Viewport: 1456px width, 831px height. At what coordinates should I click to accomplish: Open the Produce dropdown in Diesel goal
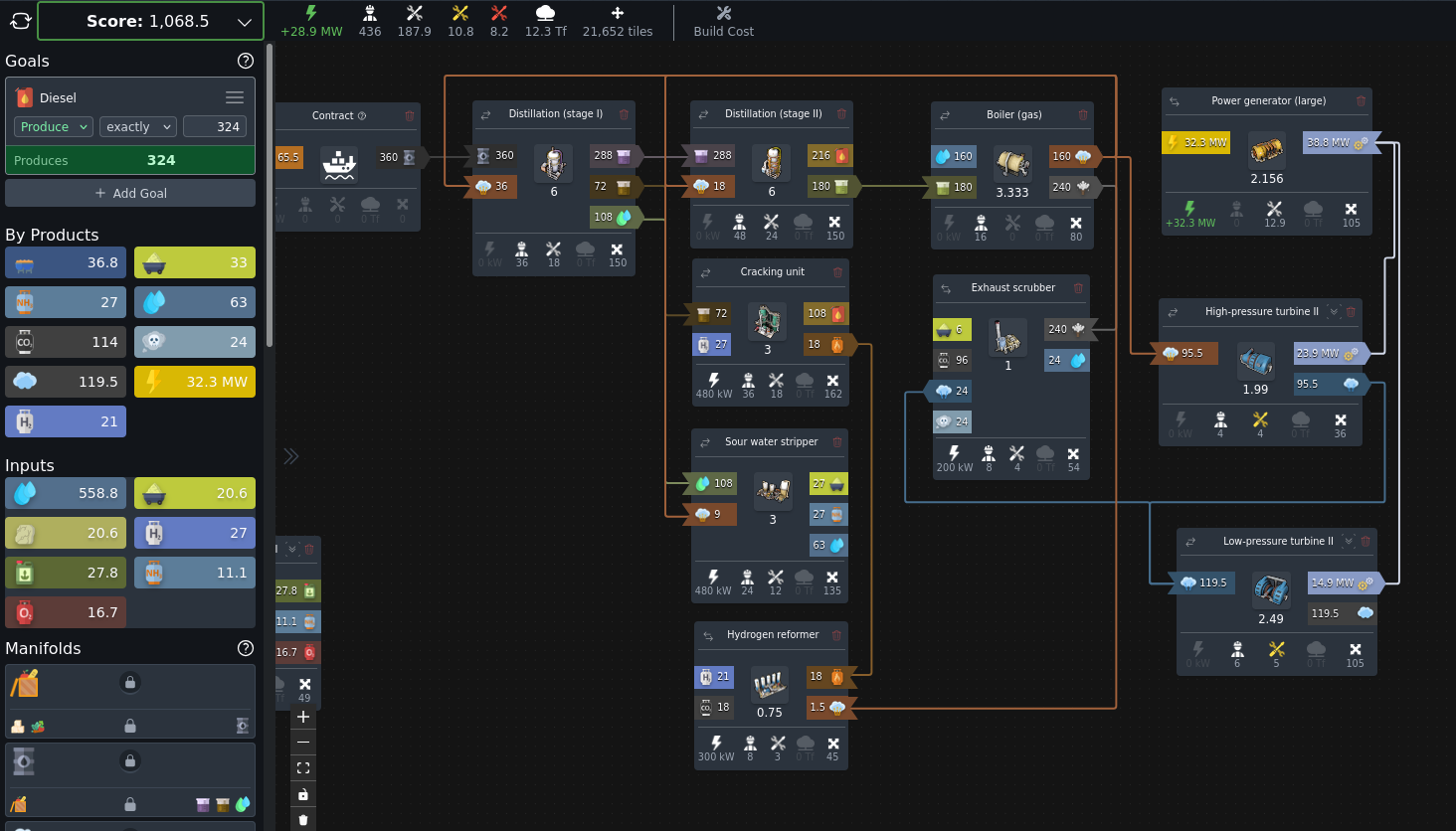[54, 127]
